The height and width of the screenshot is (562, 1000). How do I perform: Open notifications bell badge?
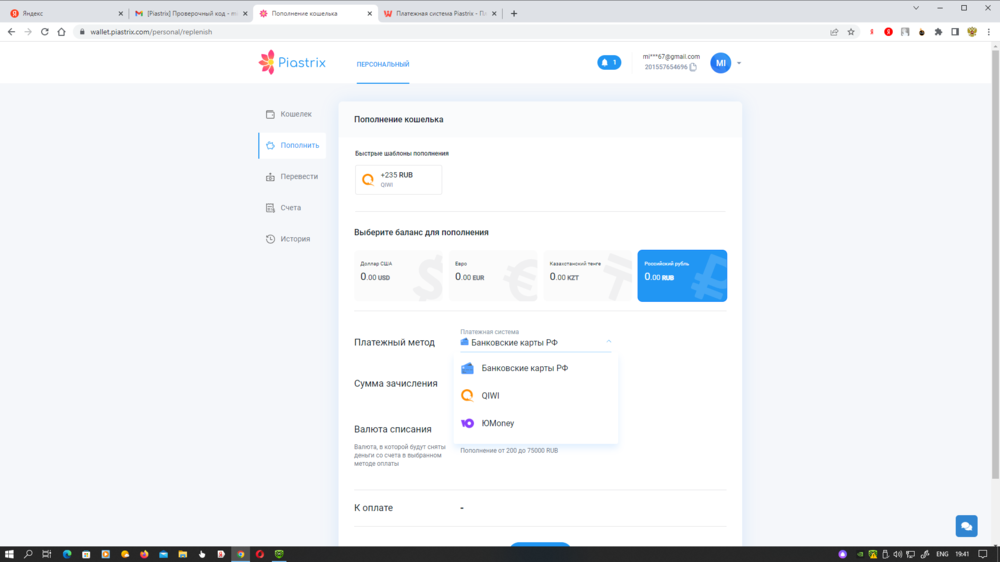(609, 63)
